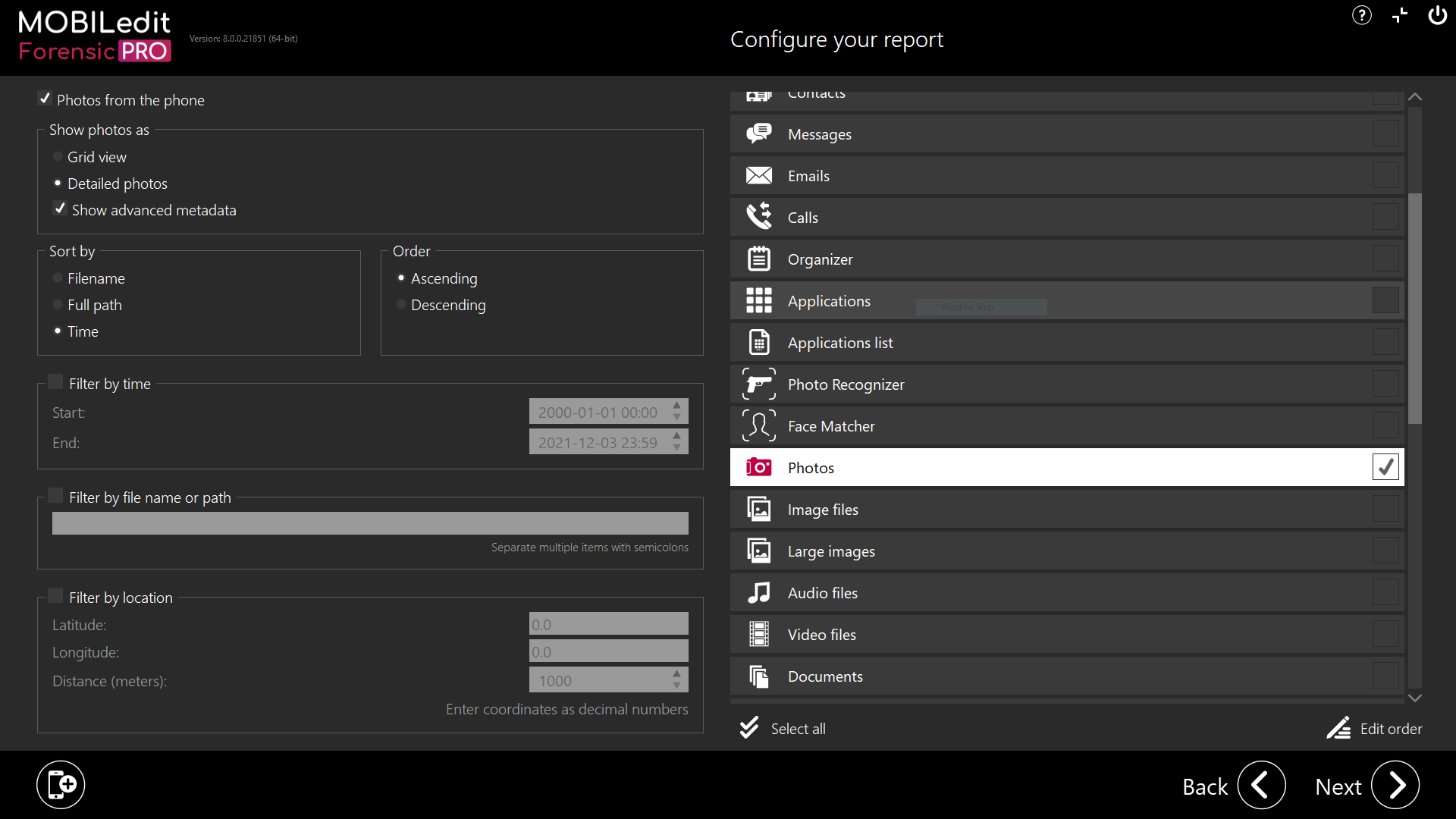Click the Photo Recognizer gun icon
Image resolution: width=1456 pixels, height=819 pixels.
(x=758, y=384)
